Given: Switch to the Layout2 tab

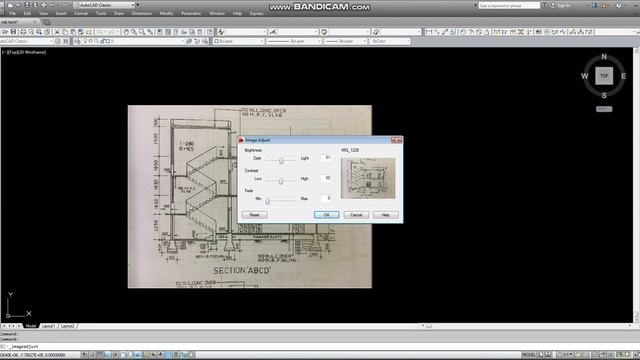Looking at the screenshot, I should (x=67, y=326).
